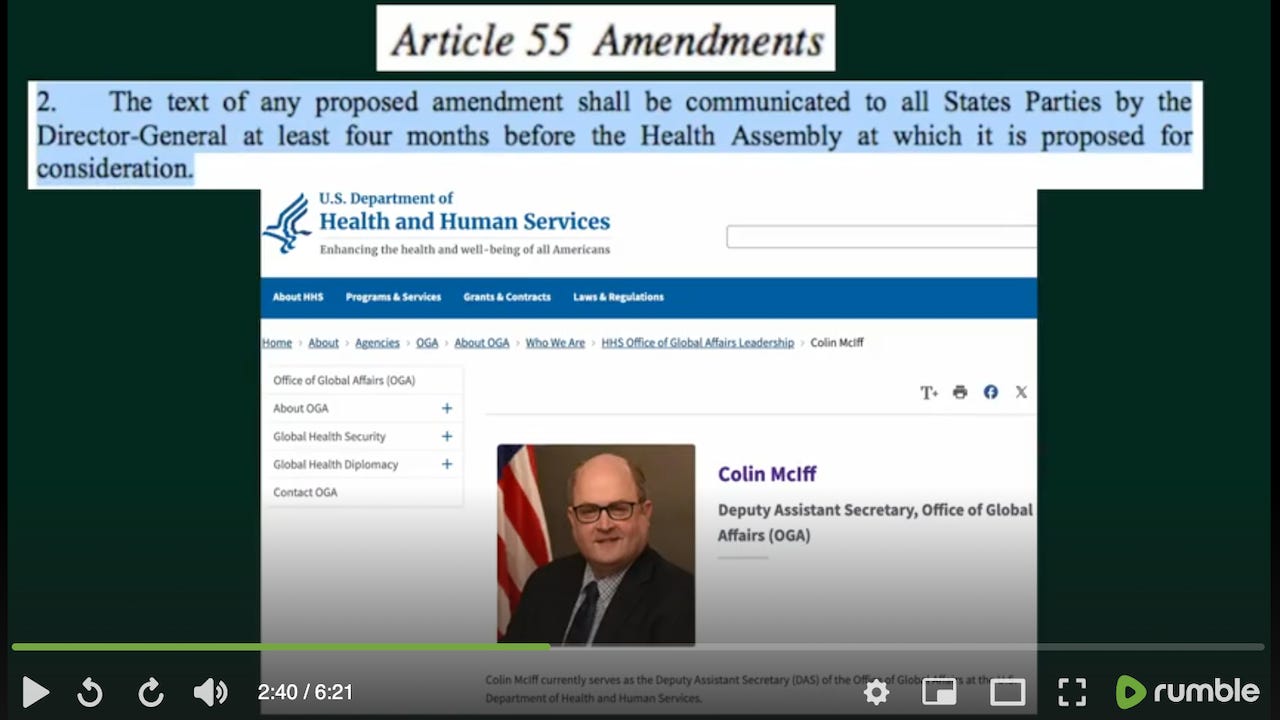Click the HHS site search field

click(x=881, y=237)
